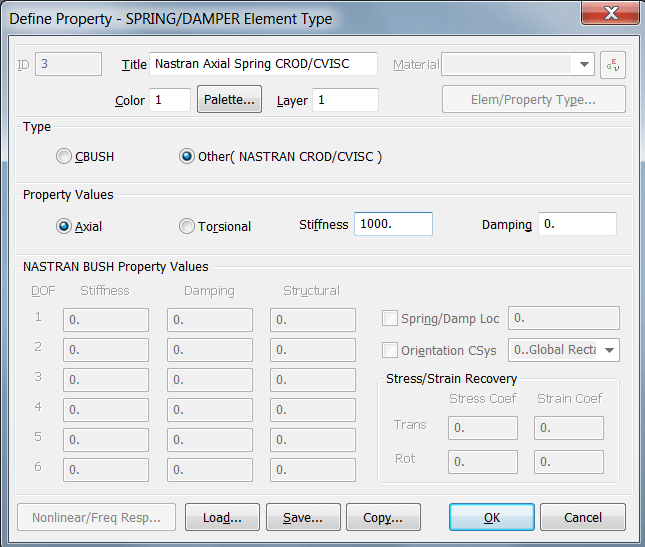This screenshot has width=645, height=547.
Task: Click DOF 1 Damping field
Action: 210,320
